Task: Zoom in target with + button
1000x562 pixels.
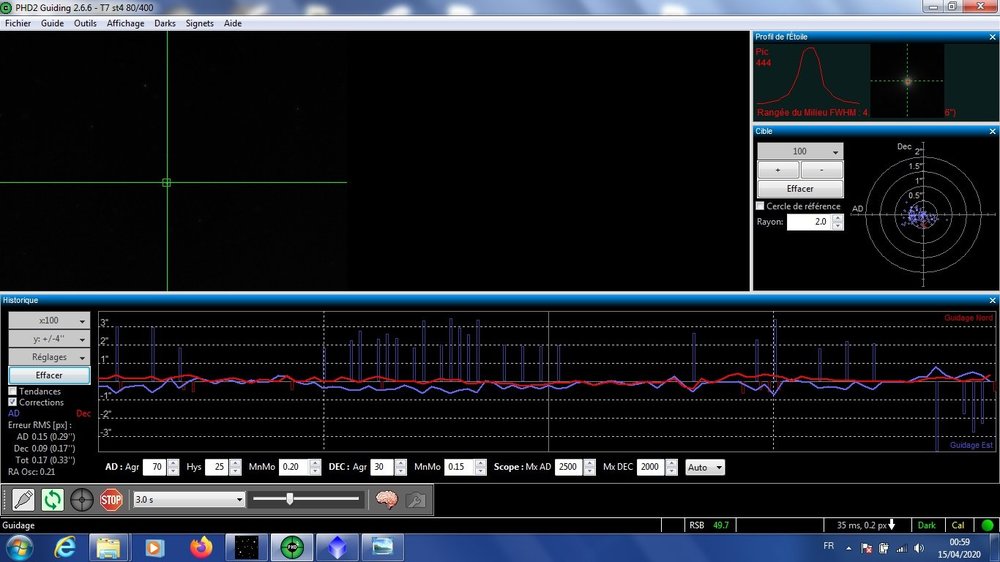Action: point(778,170)
